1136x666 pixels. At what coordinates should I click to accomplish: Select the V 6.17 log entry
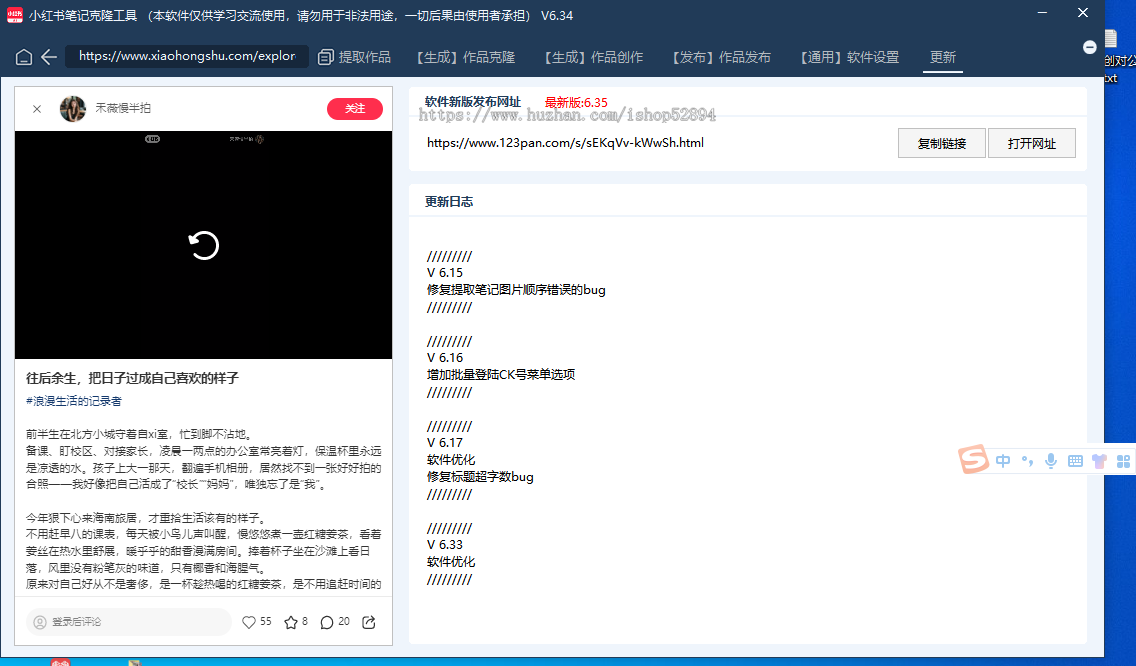click(445, 442)
